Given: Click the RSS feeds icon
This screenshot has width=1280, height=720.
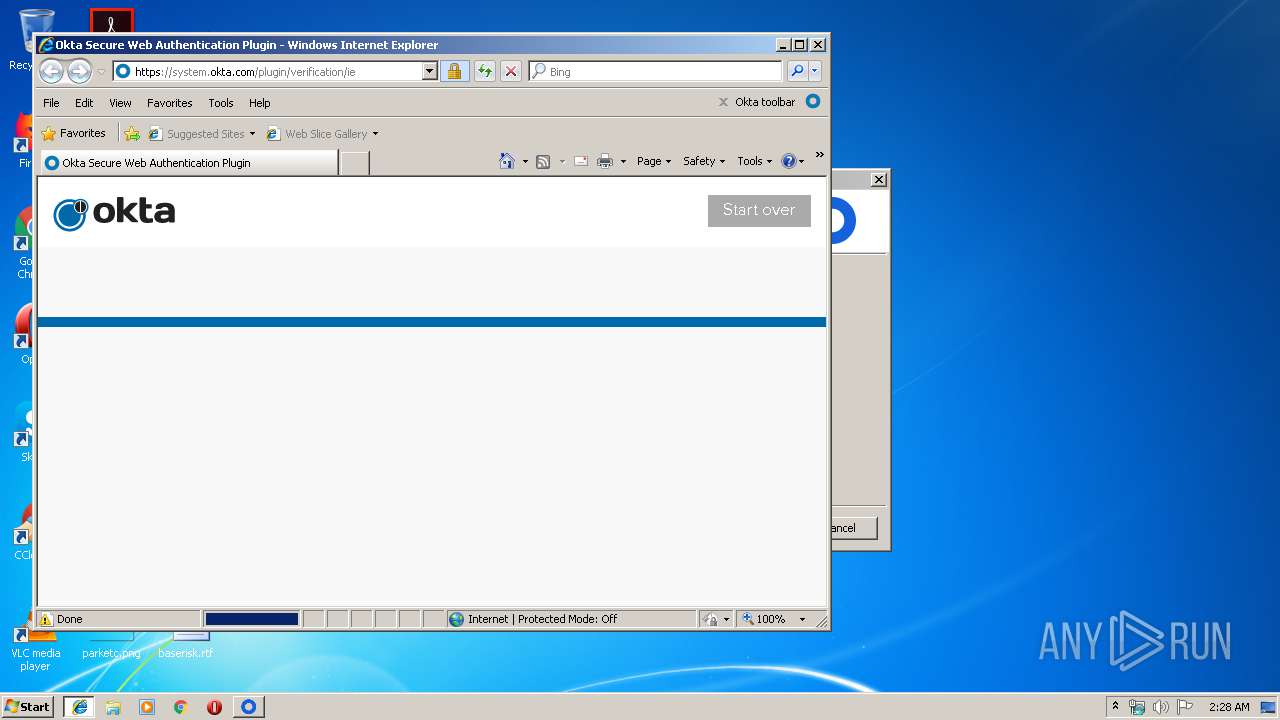Looking at the screenshot, I should click(543, 162).
